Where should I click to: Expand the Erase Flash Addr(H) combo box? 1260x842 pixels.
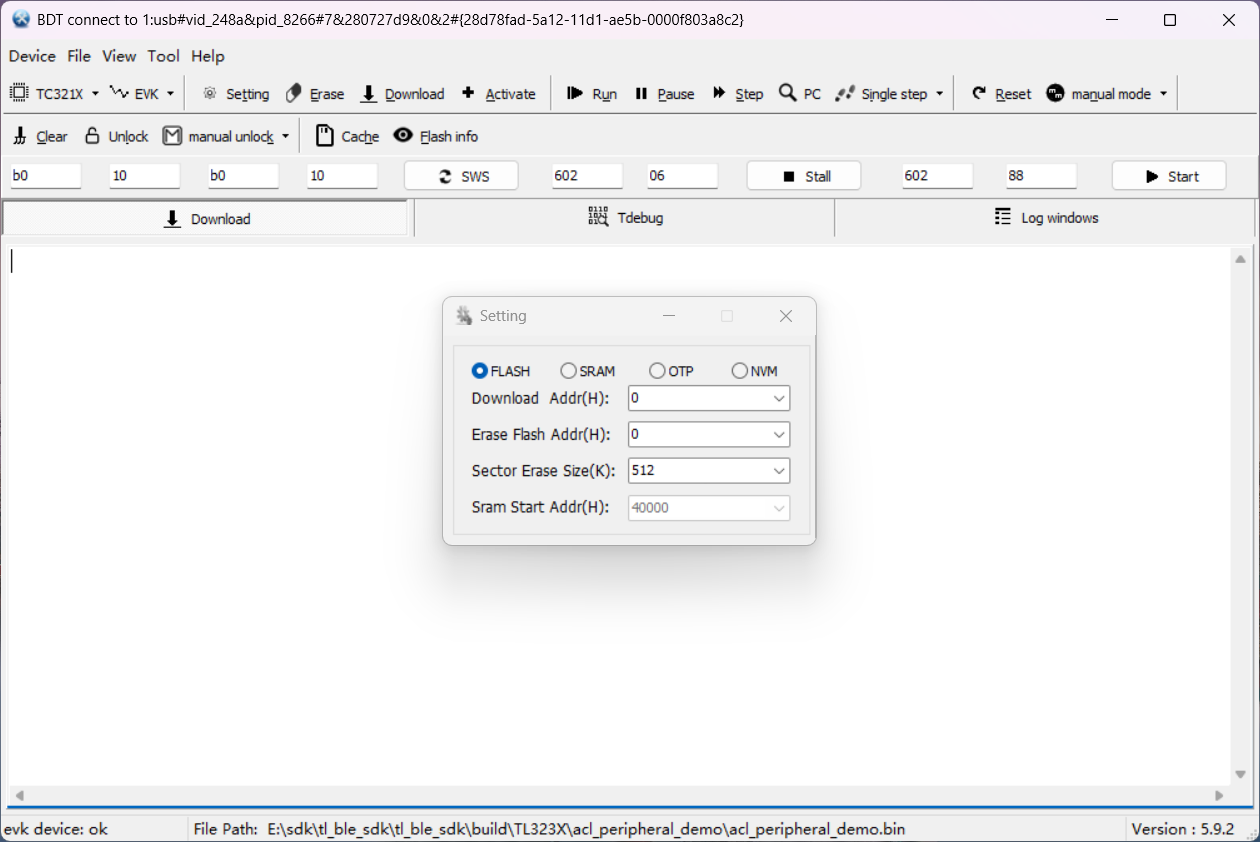point(779,434)
